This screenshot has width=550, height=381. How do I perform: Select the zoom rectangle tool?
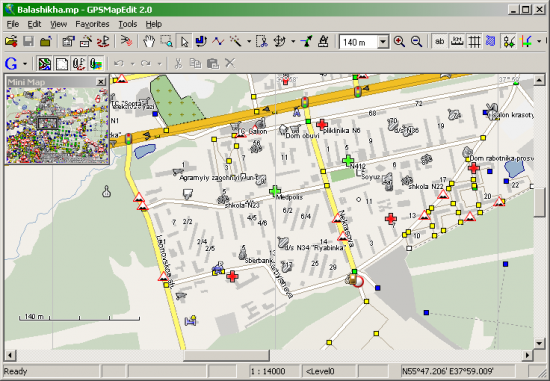click(x=166, y=42)
